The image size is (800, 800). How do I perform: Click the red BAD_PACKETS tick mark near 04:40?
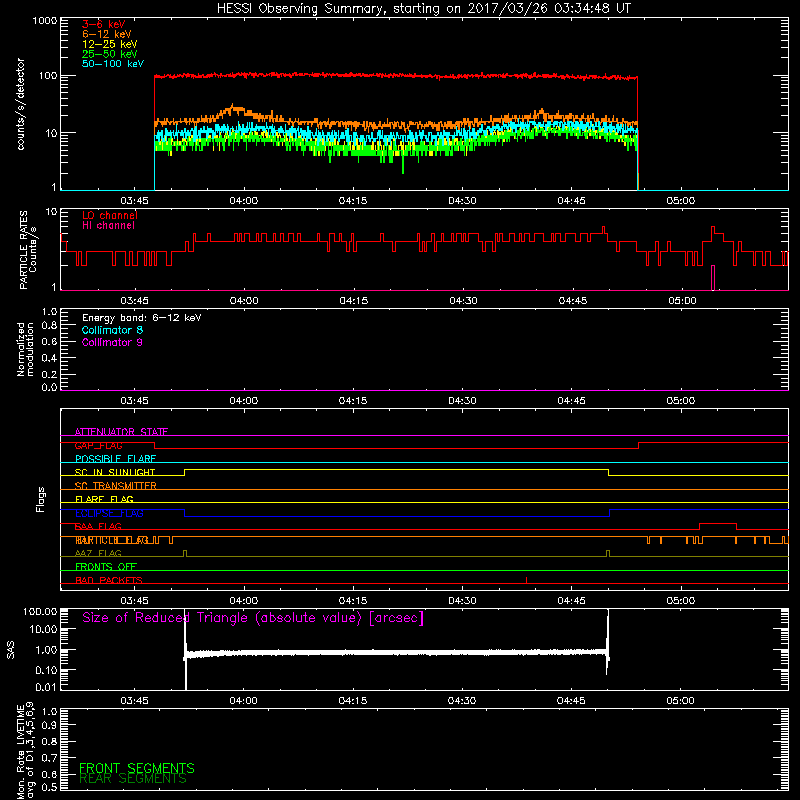pyautogui.click(x=526, y=580)
